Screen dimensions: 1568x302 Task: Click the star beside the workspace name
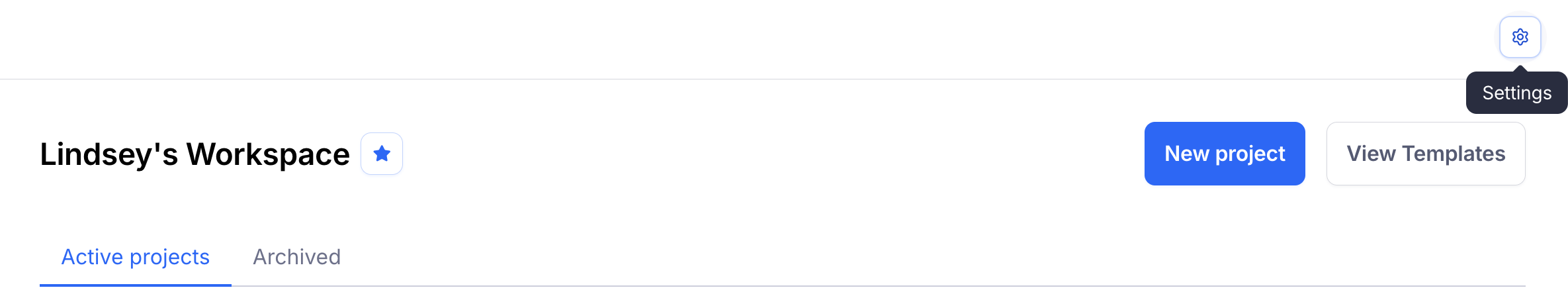coord(382,154)
